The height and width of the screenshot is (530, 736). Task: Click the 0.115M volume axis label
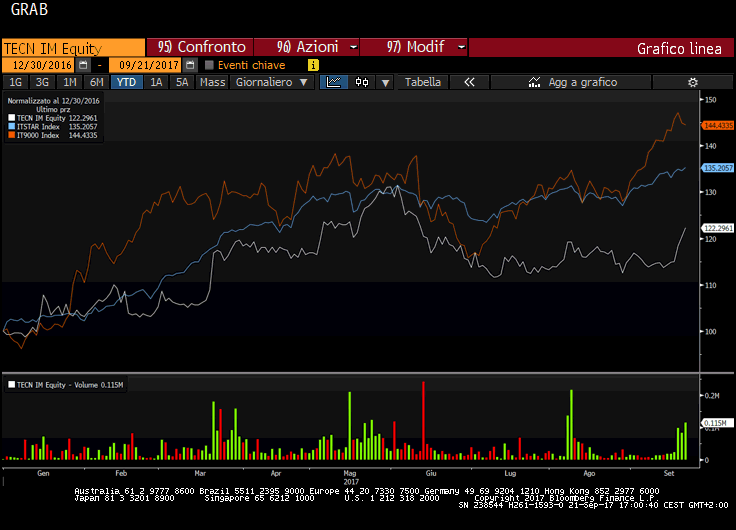coord(717,423)
